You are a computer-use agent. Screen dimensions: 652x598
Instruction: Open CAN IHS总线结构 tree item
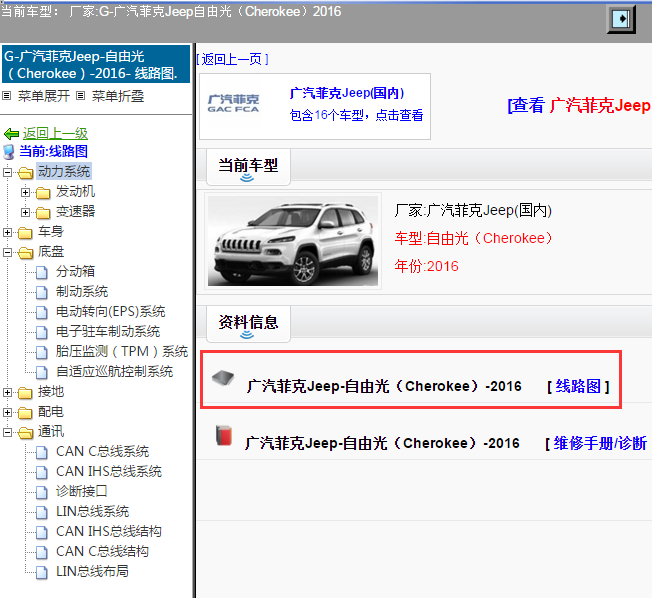pos(109,531)
